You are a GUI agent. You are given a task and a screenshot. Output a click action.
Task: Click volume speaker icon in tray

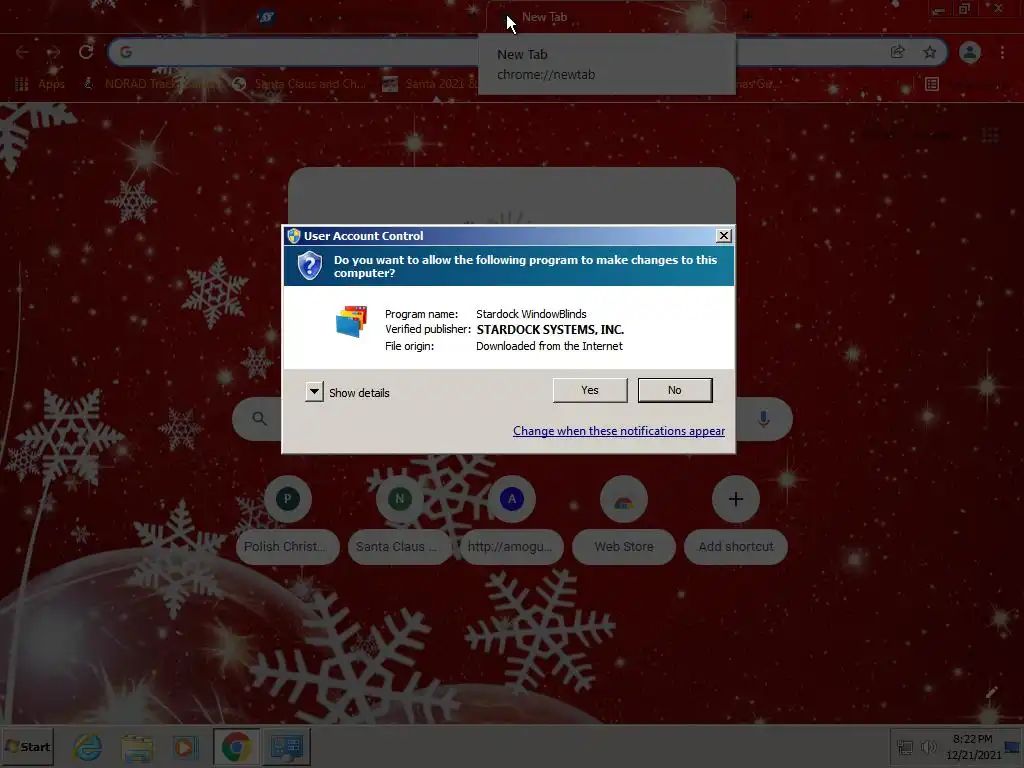(x=928, y=747)
